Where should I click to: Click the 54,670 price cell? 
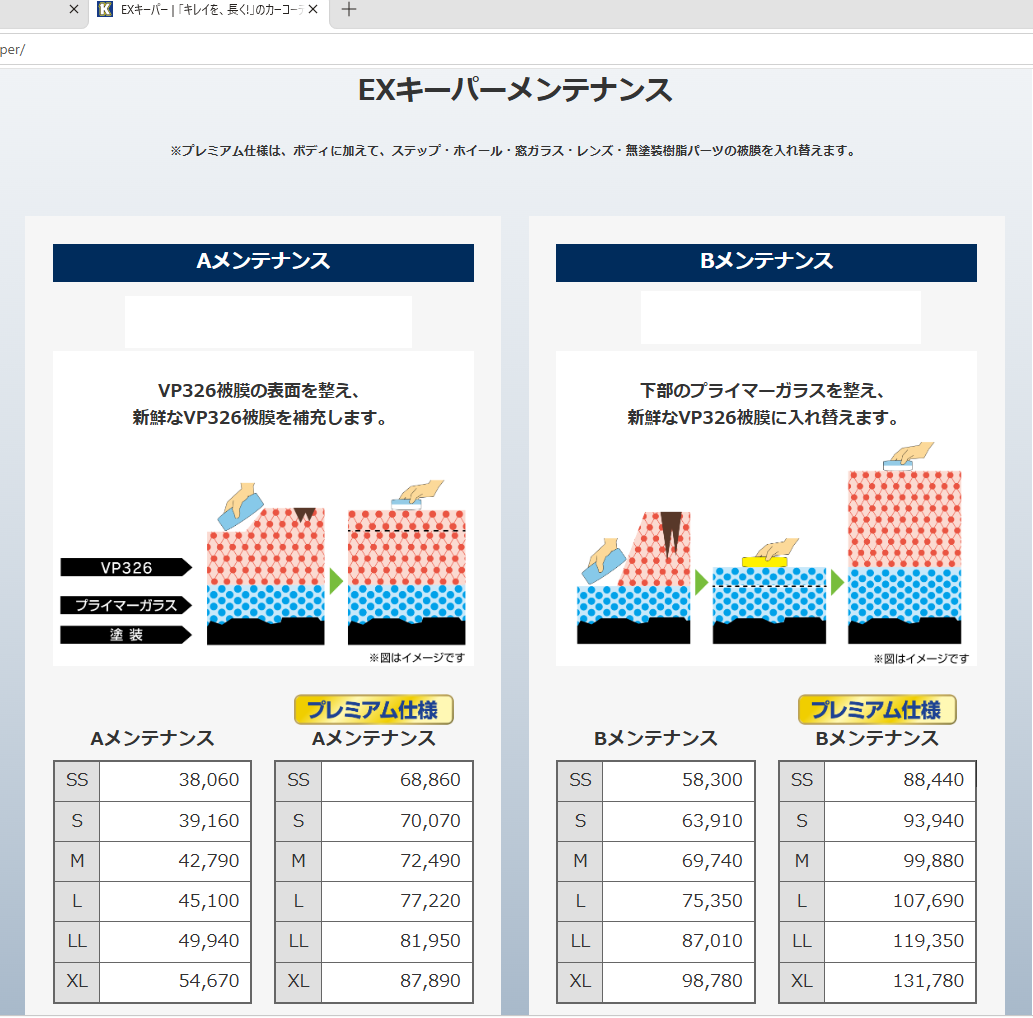[x=175, y=982]
